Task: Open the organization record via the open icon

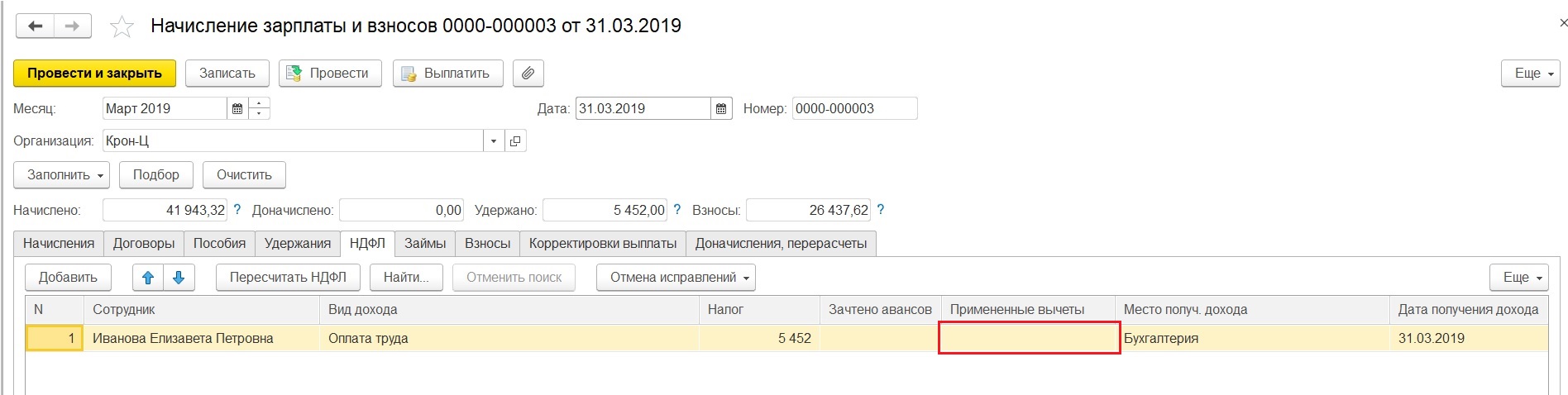Action: (515, 141)
